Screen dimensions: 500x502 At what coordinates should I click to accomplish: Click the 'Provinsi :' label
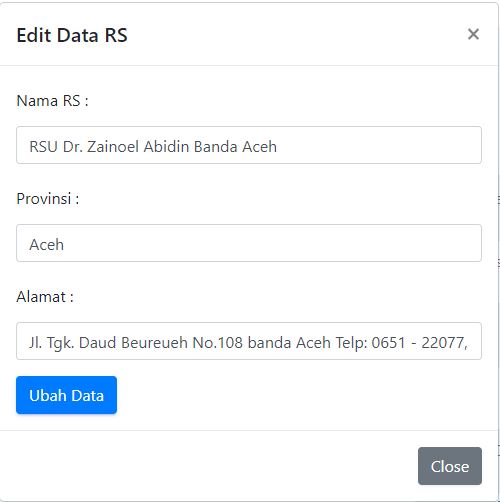point(48,199)
